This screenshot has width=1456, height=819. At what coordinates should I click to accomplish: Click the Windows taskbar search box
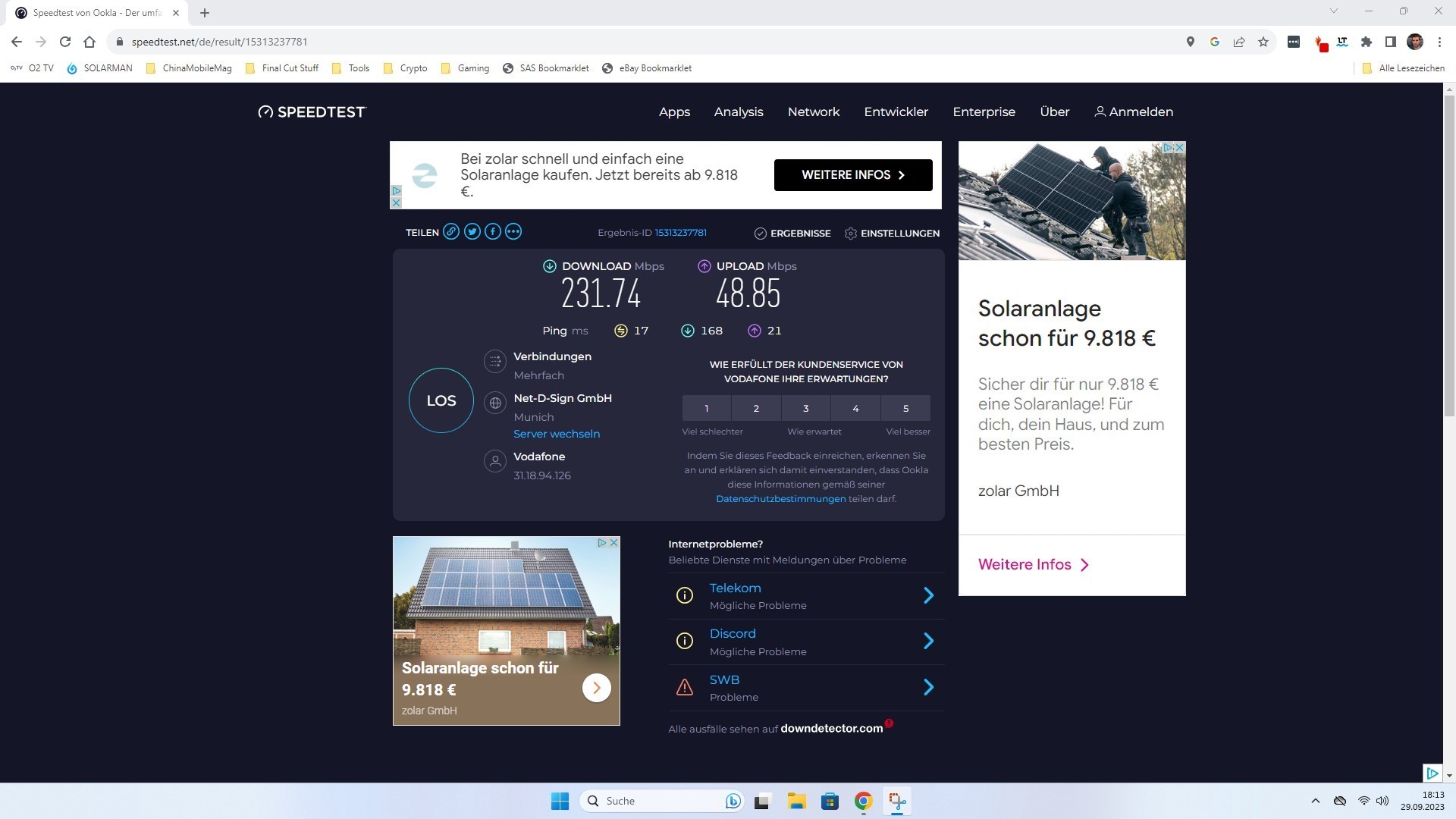coord(661,801)
